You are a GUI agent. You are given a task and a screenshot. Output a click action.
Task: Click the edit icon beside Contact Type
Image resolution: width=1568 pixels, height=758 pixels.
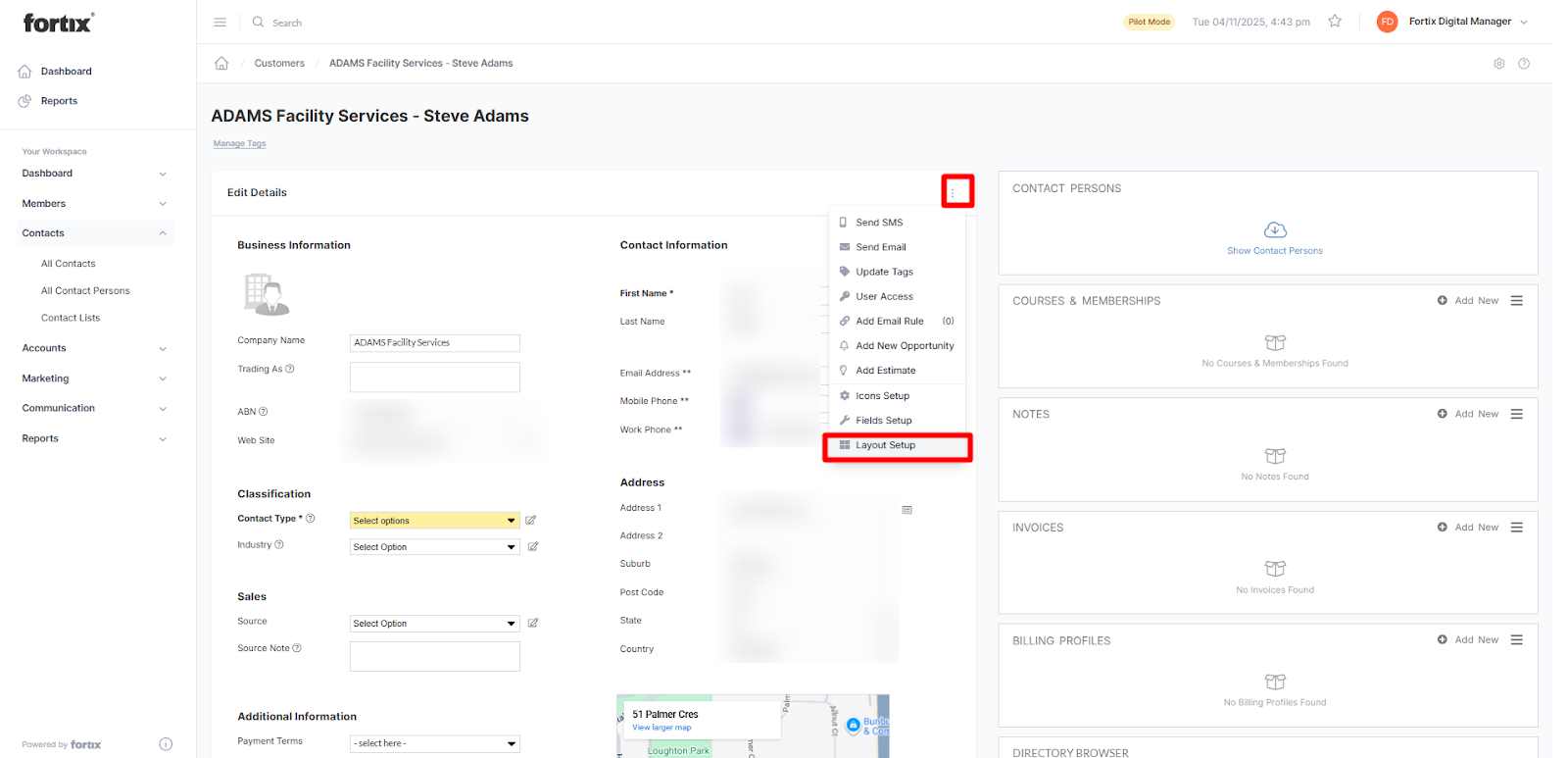[x=531, y=521]
